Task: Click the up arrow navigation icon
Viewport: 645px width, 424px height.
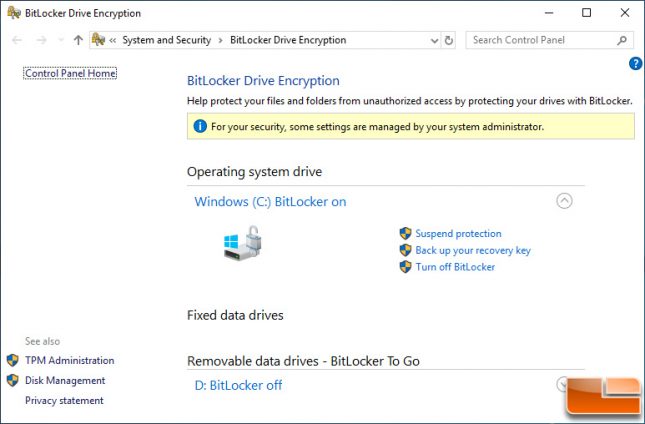Action: pos(78,40)
